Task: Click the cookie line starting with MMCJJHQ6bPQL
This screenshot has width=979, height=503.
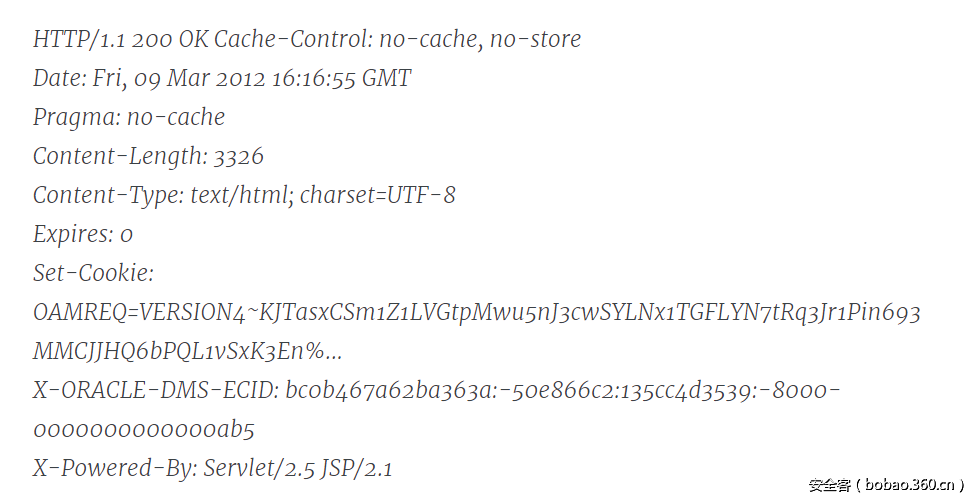Action: click(188, 352)
